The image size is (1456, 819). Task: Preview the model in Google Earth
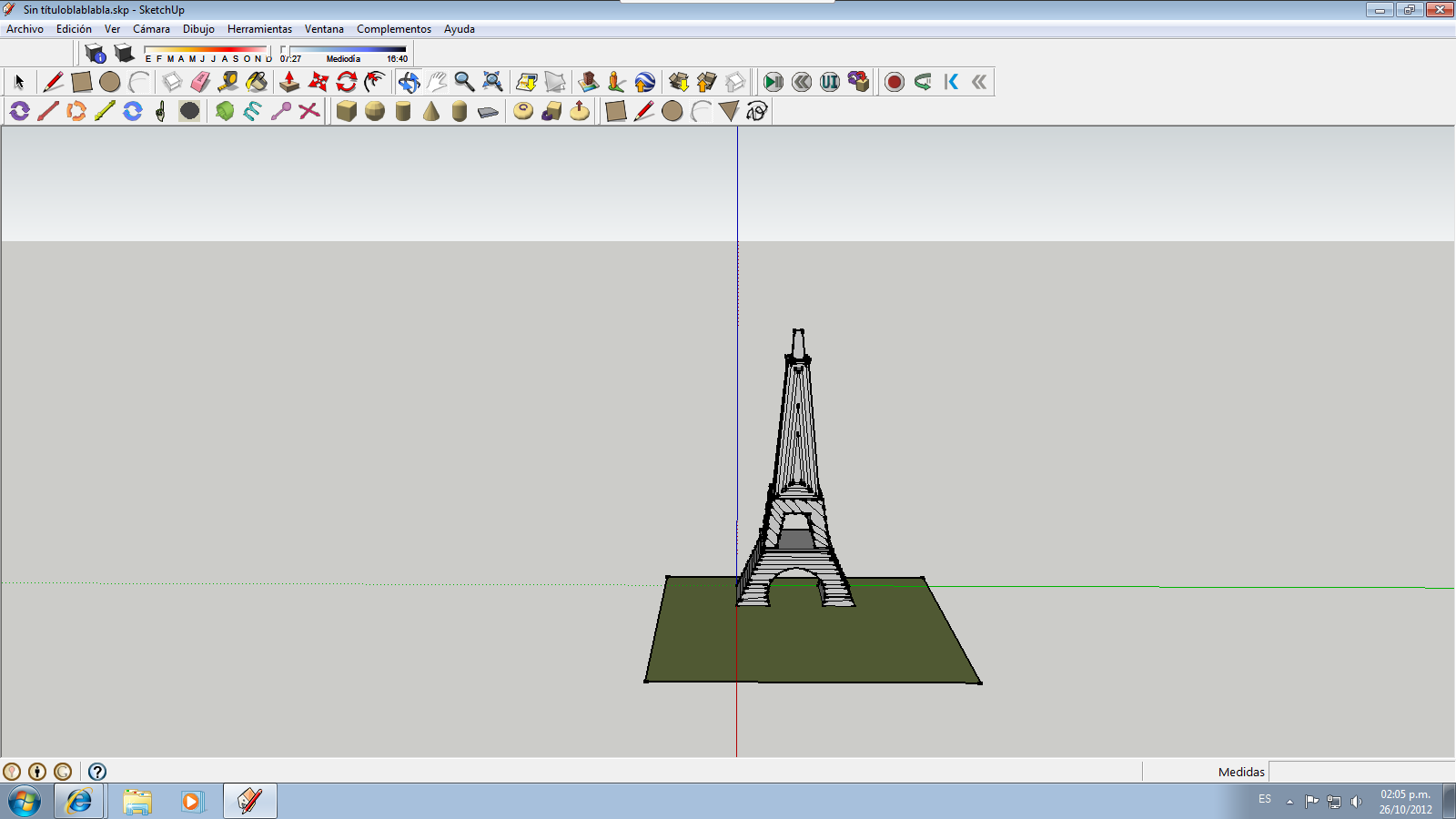click(644, 82)
